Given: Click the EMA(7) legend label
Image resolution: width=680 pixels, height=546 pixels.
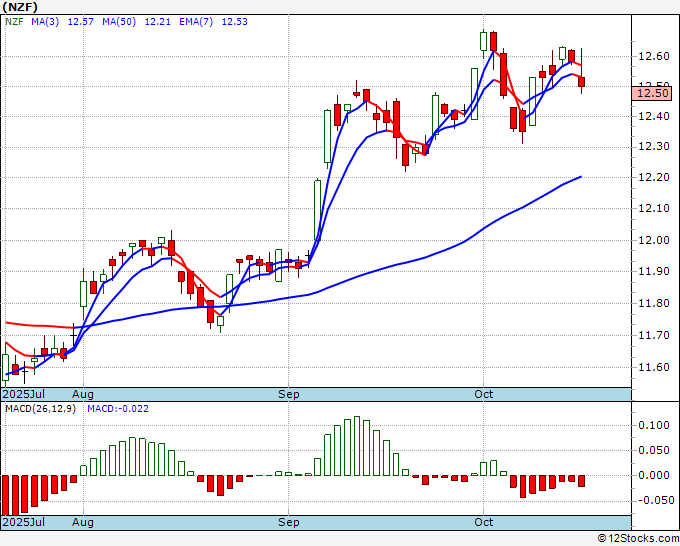Looking at the screenshot, I should [x=196, y=22].
